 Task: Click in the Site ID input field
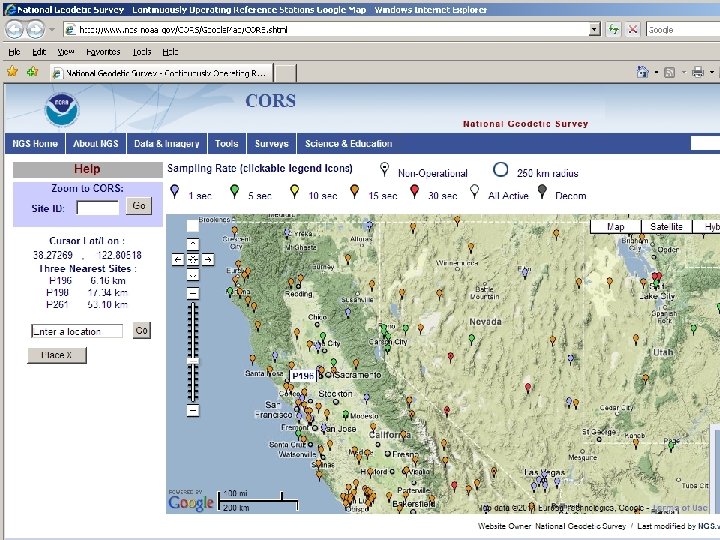(97, 208)
